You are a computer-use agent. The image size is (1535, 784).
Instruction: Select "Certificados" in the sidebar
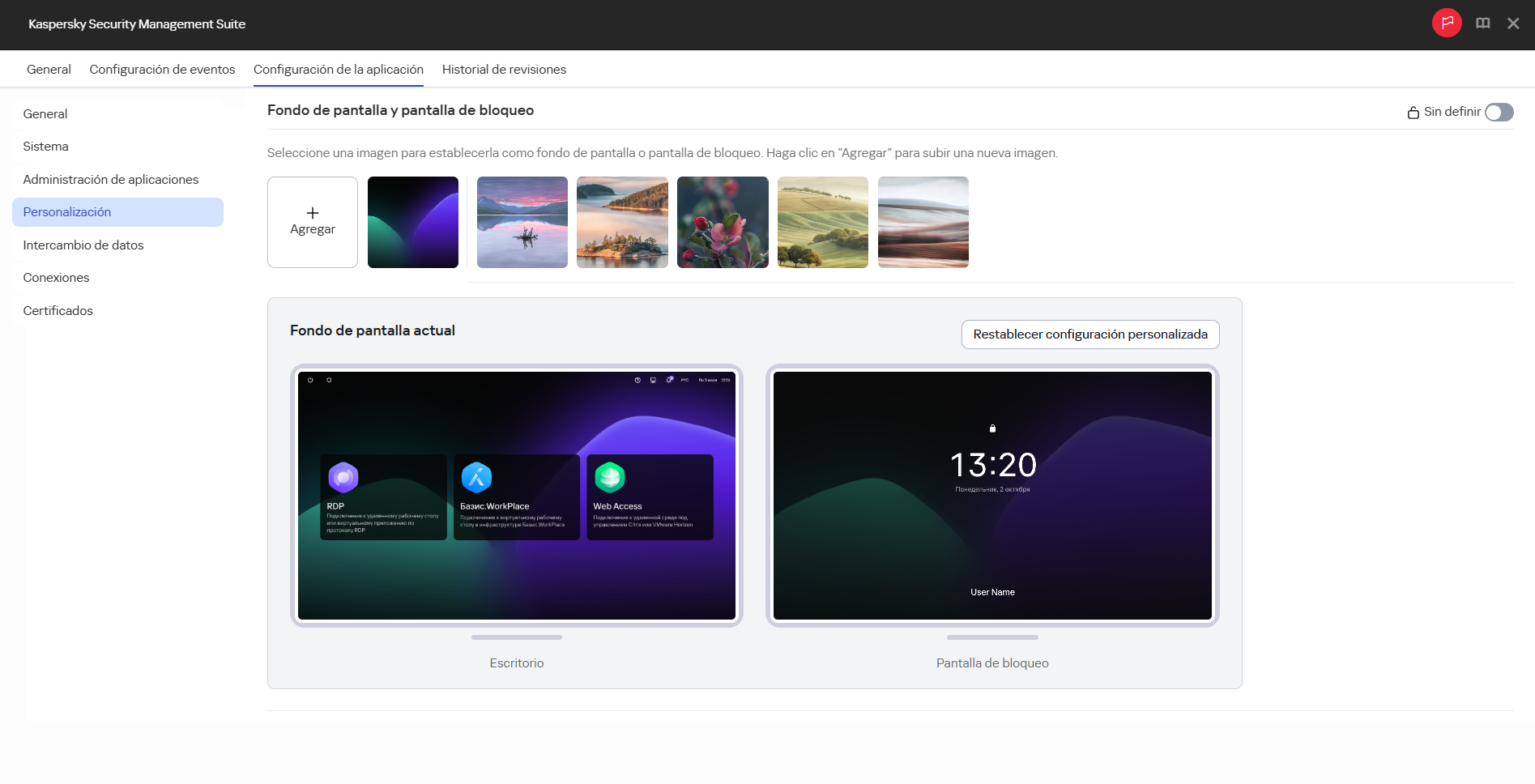click(x=58, y=310)
